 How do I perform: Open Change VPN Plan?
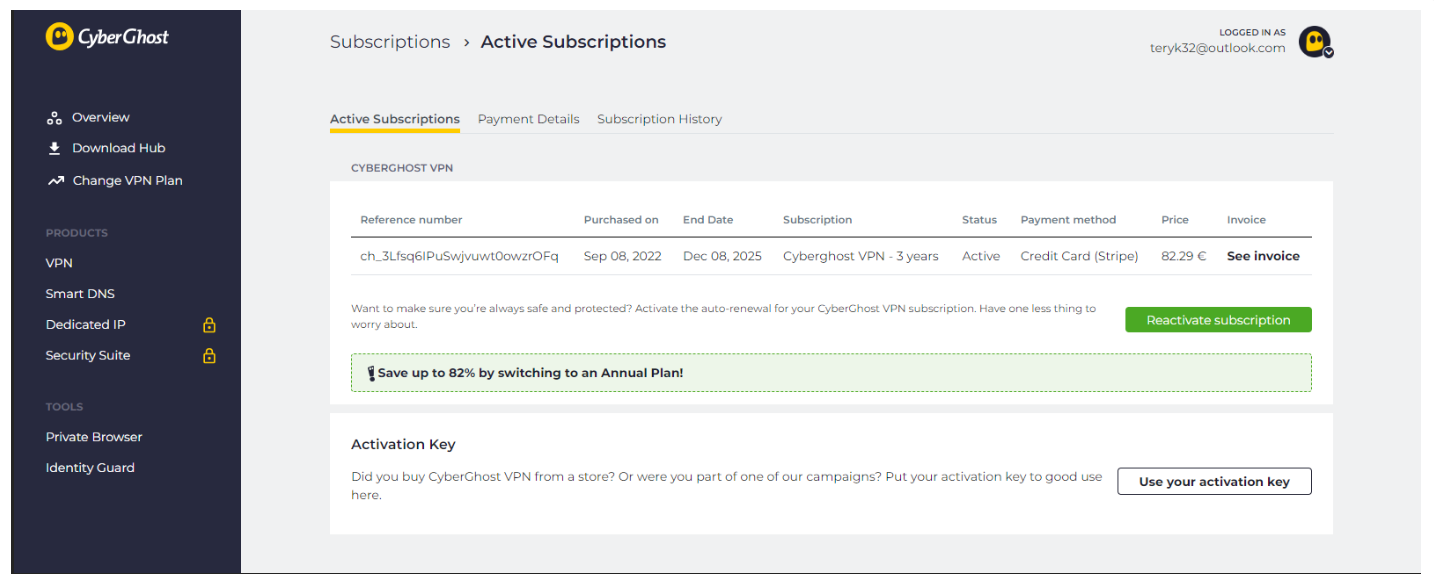coord(128,181)
